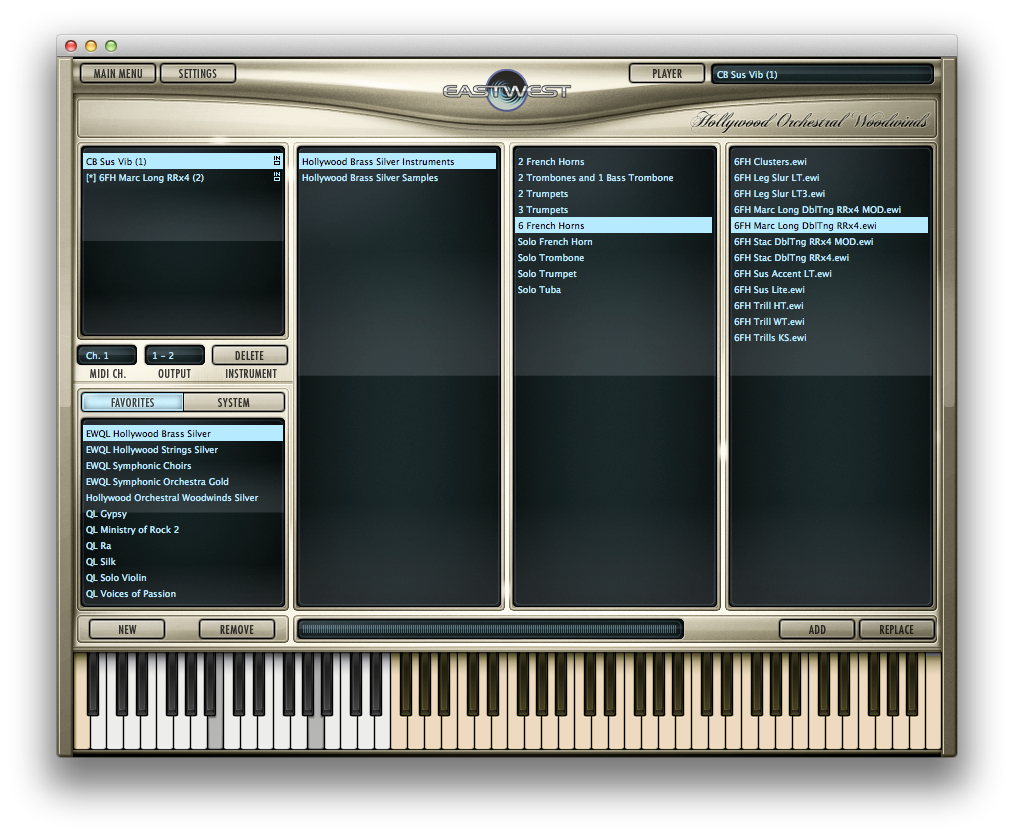Select QL Ministry of Rock 2
Viewport: 1014px width, 836px height.
[183, 530]
